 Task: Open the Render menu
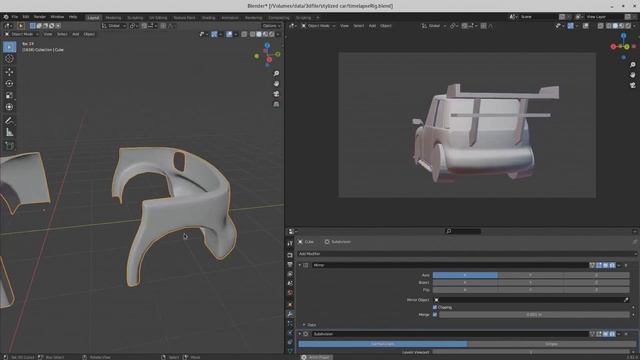click(40, 17)
